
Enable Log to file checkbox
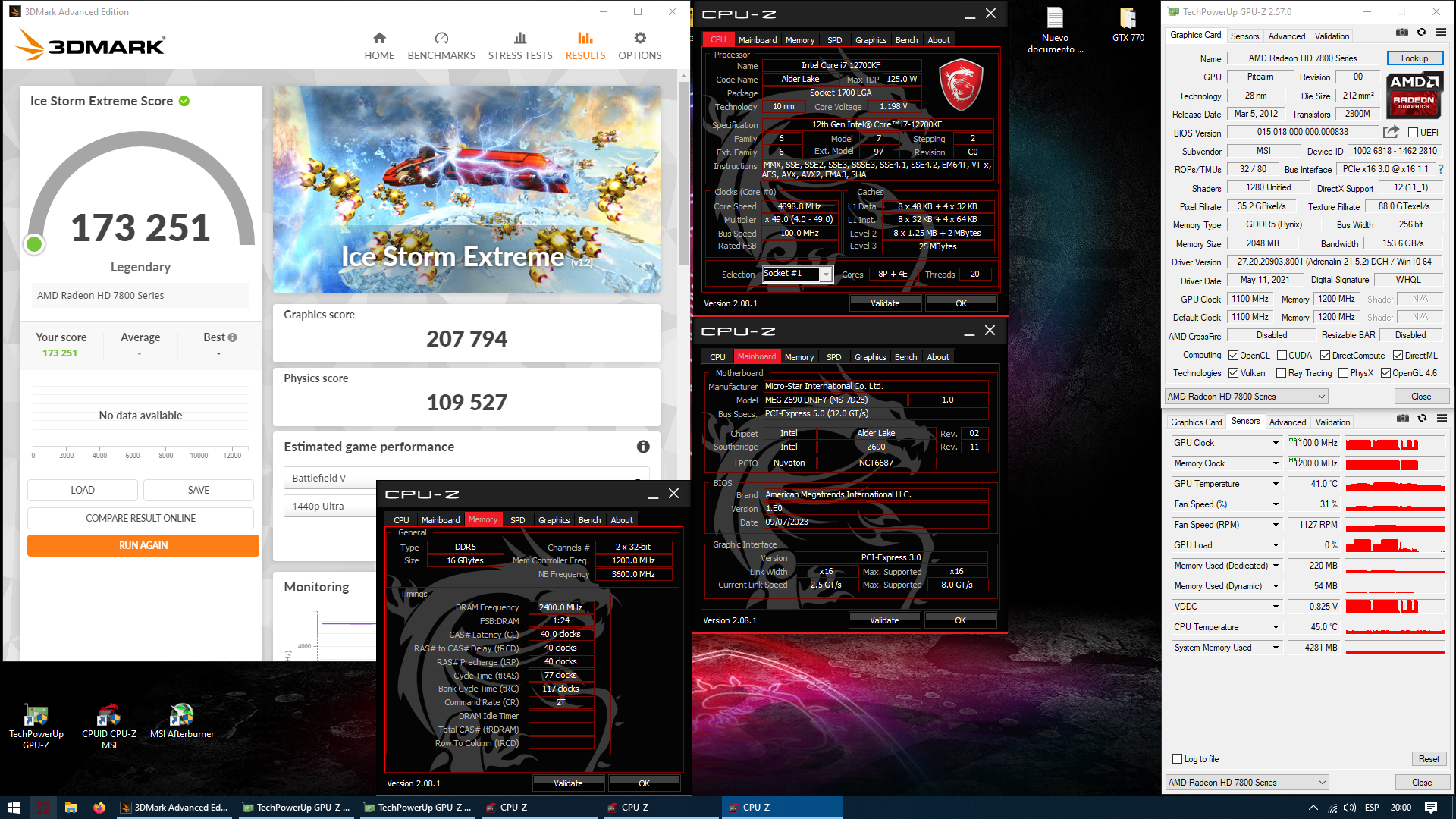[1178, 759]
